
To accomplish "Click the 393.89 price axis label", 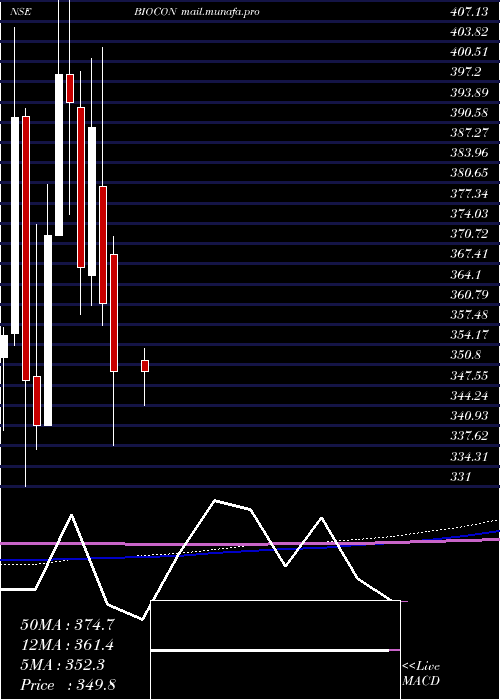I will click(469, 92).
